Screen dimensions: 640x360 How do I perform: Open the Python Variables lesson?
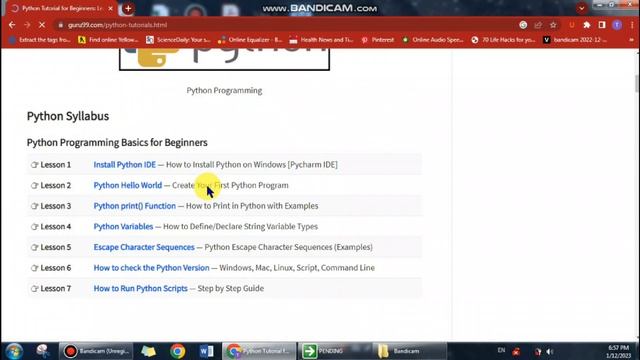coord(123,227)
